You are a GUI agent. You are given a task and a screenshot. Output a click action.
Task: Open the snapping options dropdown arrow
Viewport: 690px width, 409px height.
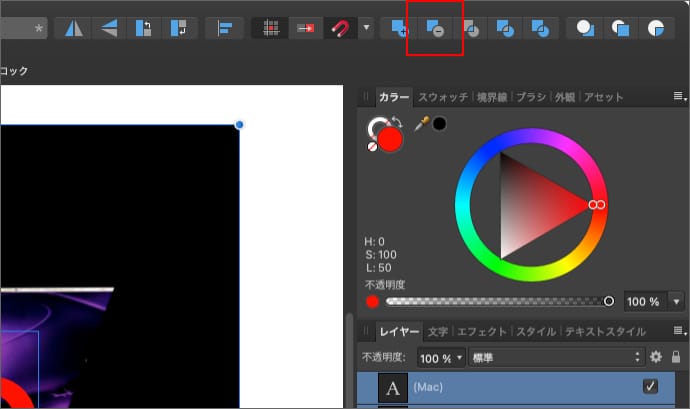click(x=367, y=28)
